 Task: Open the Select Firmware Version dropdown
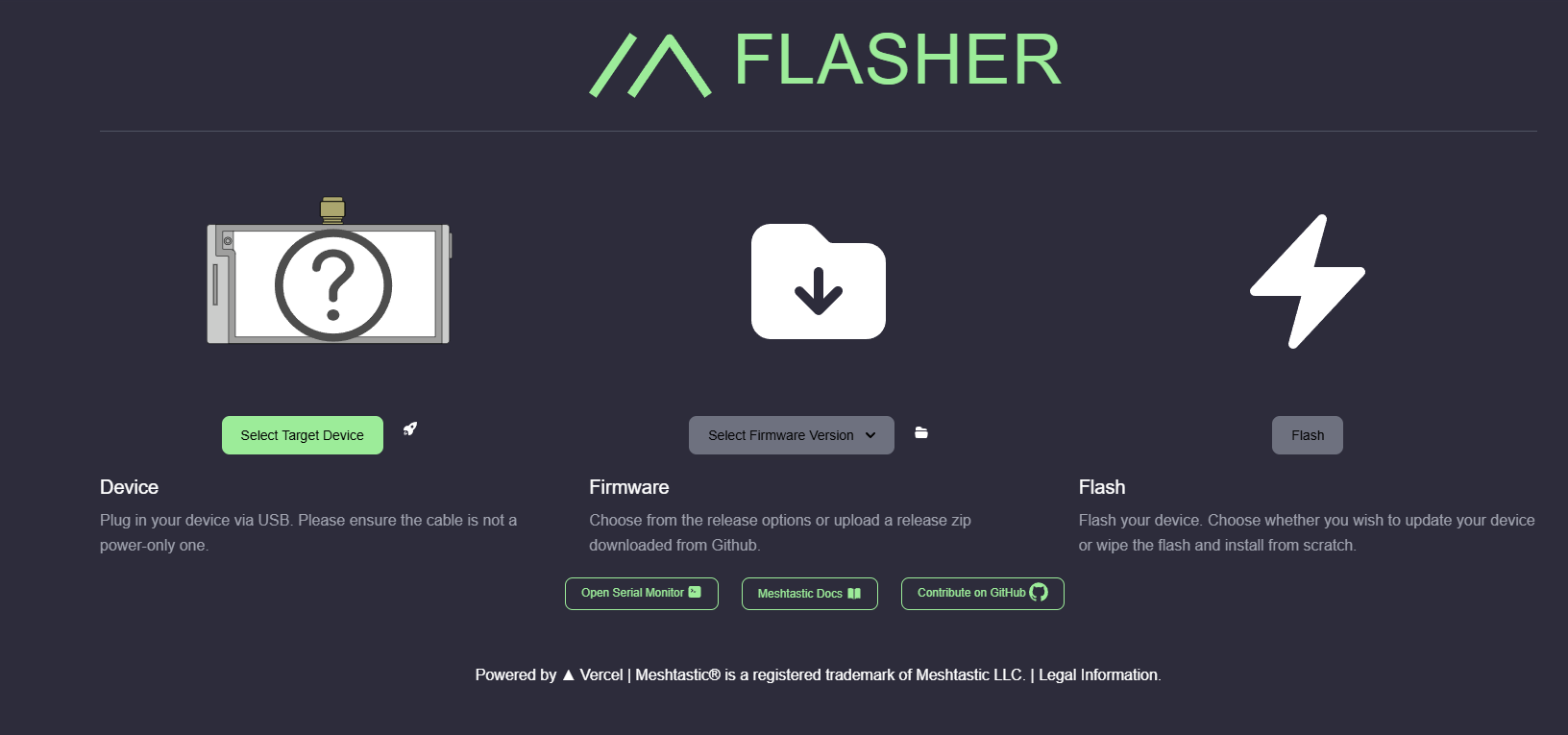pos(792,435)
